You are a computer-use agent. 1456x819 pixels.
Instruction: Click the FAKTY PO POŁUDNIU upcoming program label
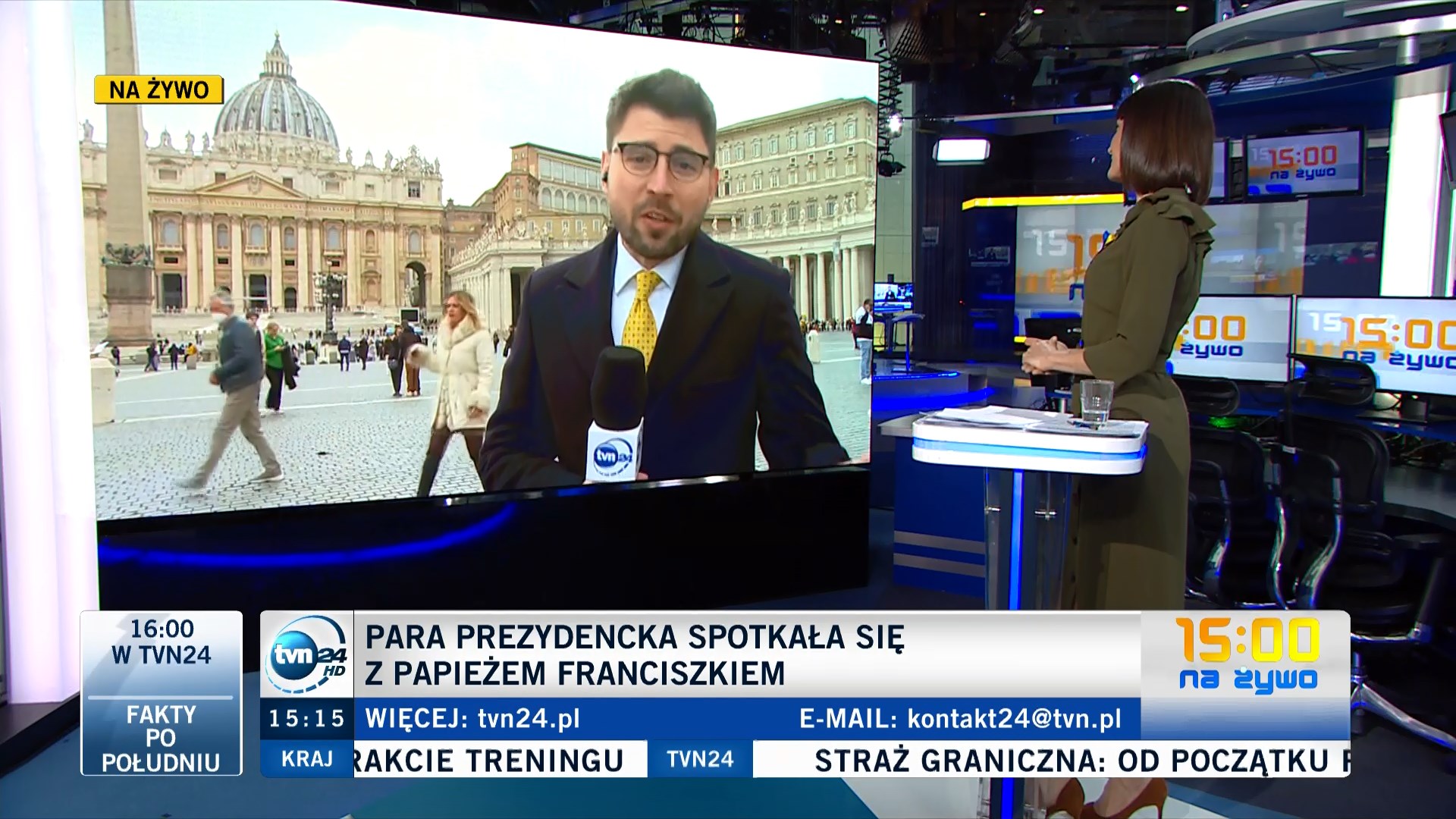coord(161,738)
